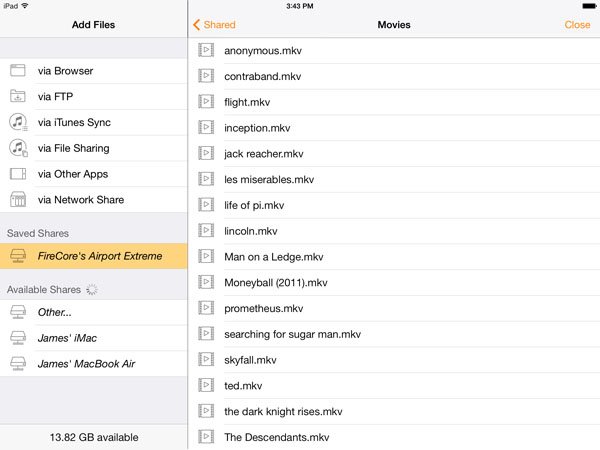This screenshot has height=450, width=600.
Task: Select the contraband.mkv file
Action: [394, 76]
